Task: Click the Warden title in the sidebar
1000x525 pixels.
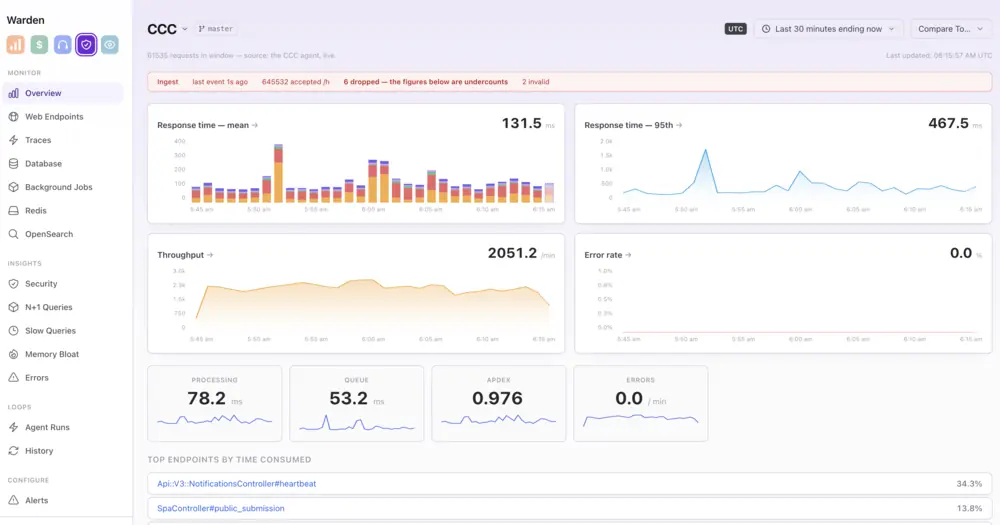Action: tap(26, 20)
